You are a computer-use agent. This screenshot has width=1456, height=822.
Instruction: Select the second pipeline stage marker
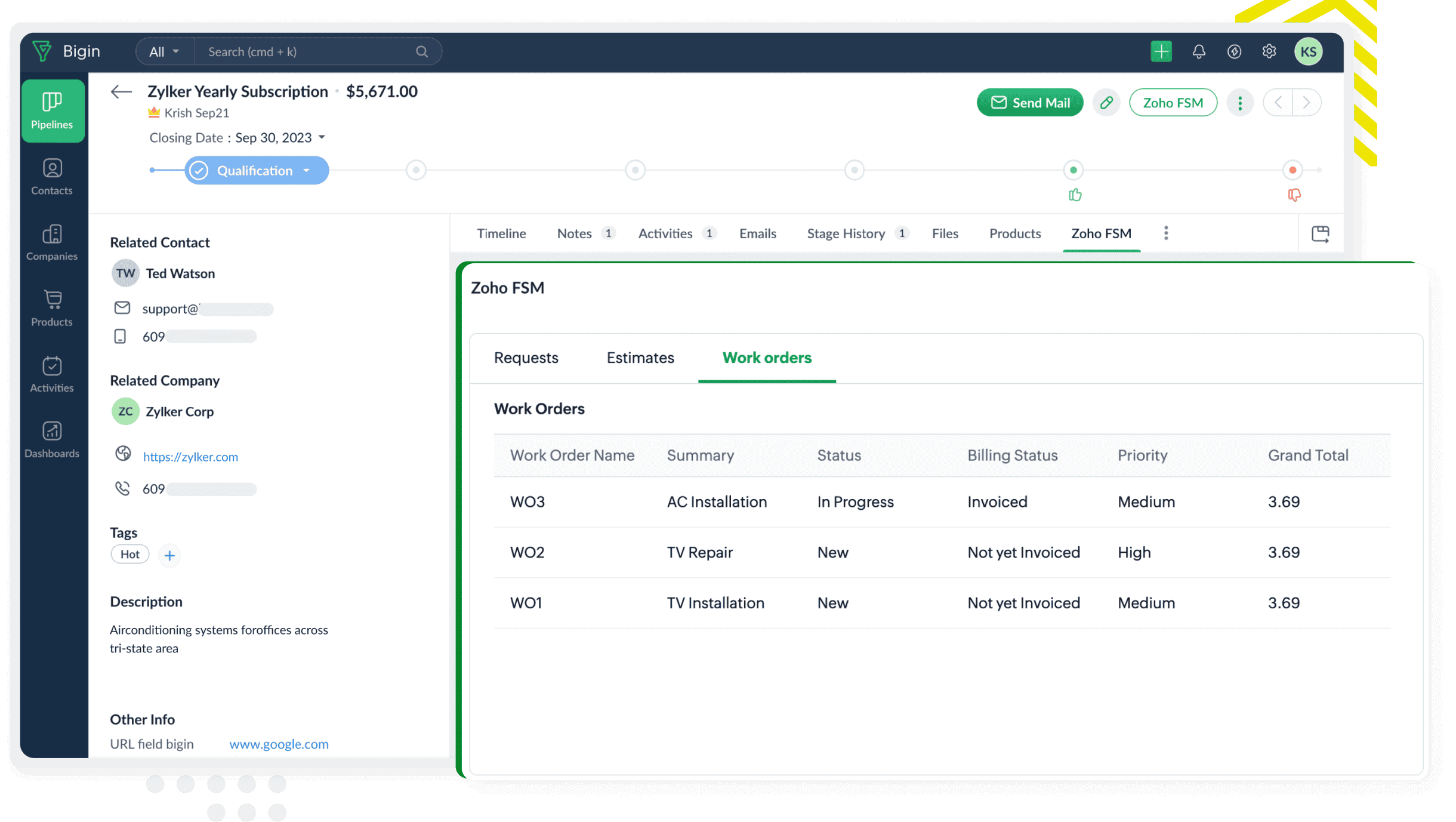[416, 170]
